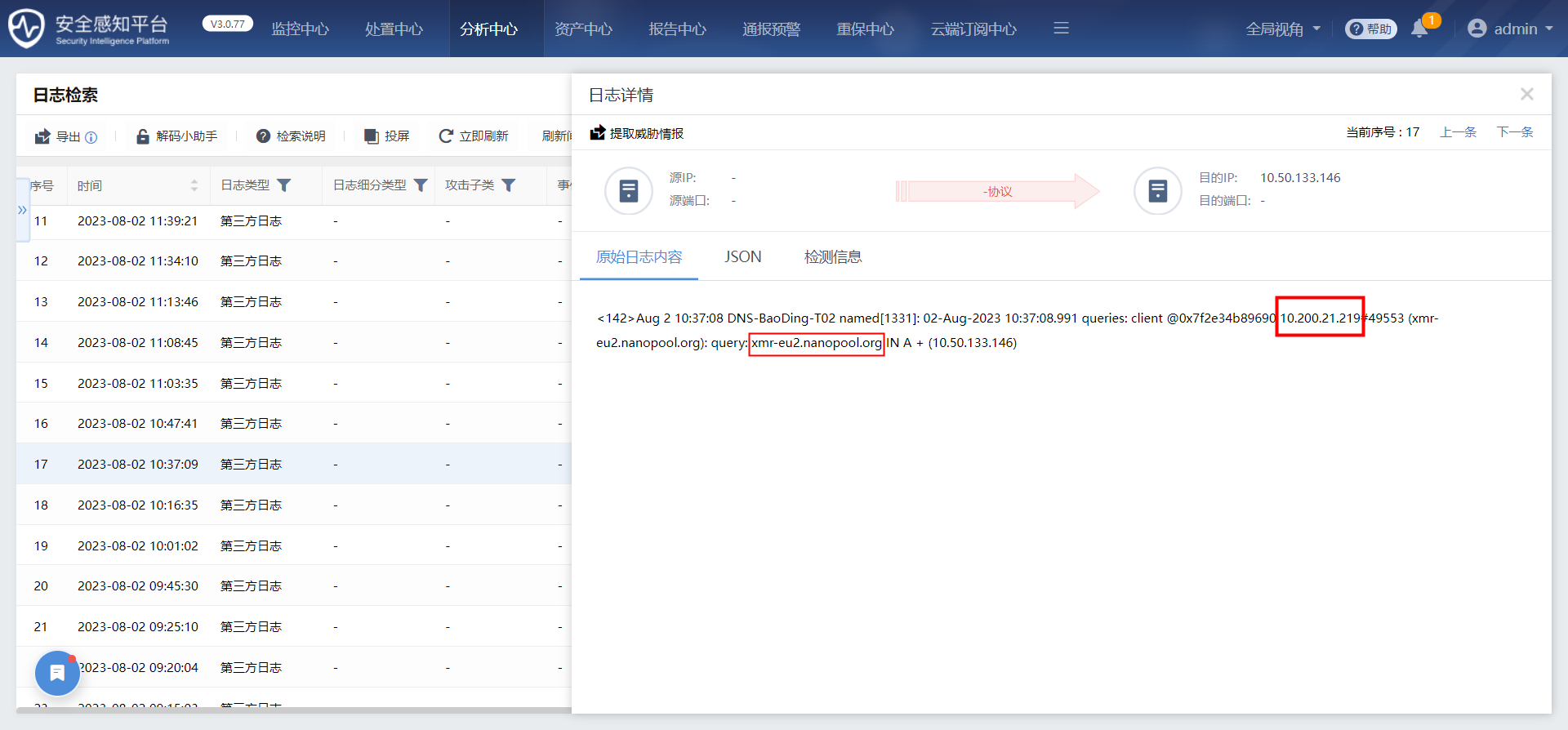Select log row 17 at 10:37:09
The image size is (1568, 730).
[x=294, y=464]
